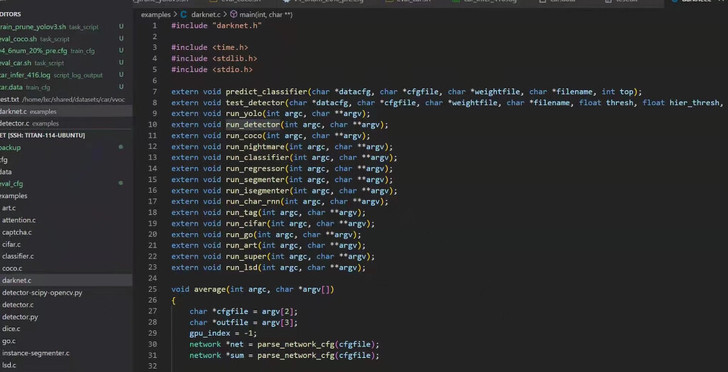Click the U git status badge for eval_coco.sh
This screenshot has width=728, height=372.
(x=121, y=39)
